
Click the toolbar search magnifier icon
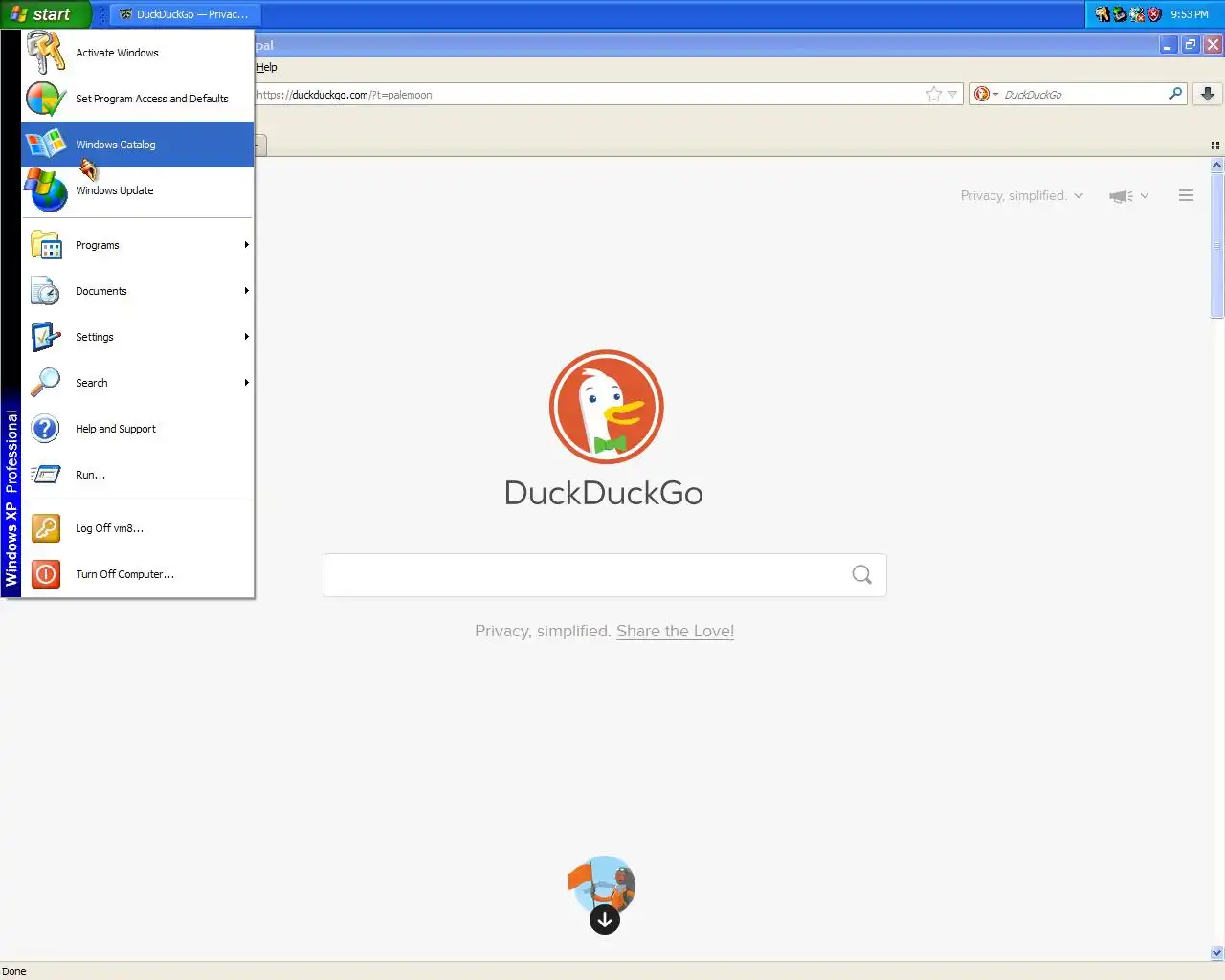pos(1175,94)
